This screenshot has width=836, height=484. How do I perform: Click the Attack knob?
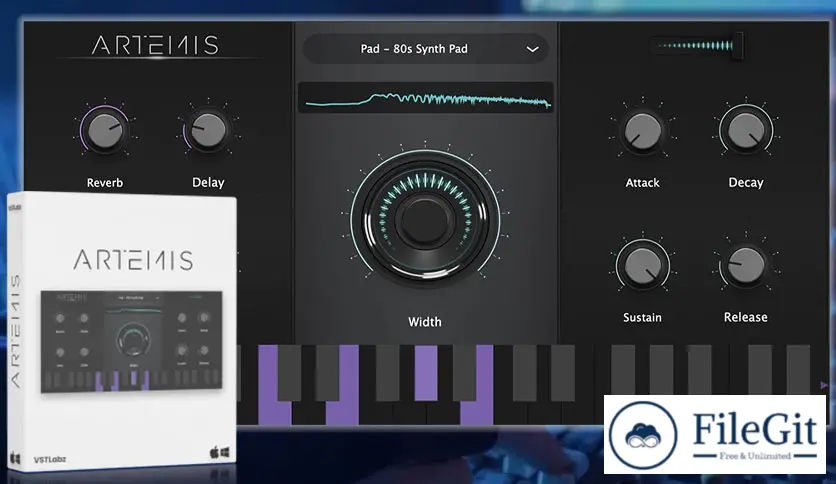(x=642, y=130)
